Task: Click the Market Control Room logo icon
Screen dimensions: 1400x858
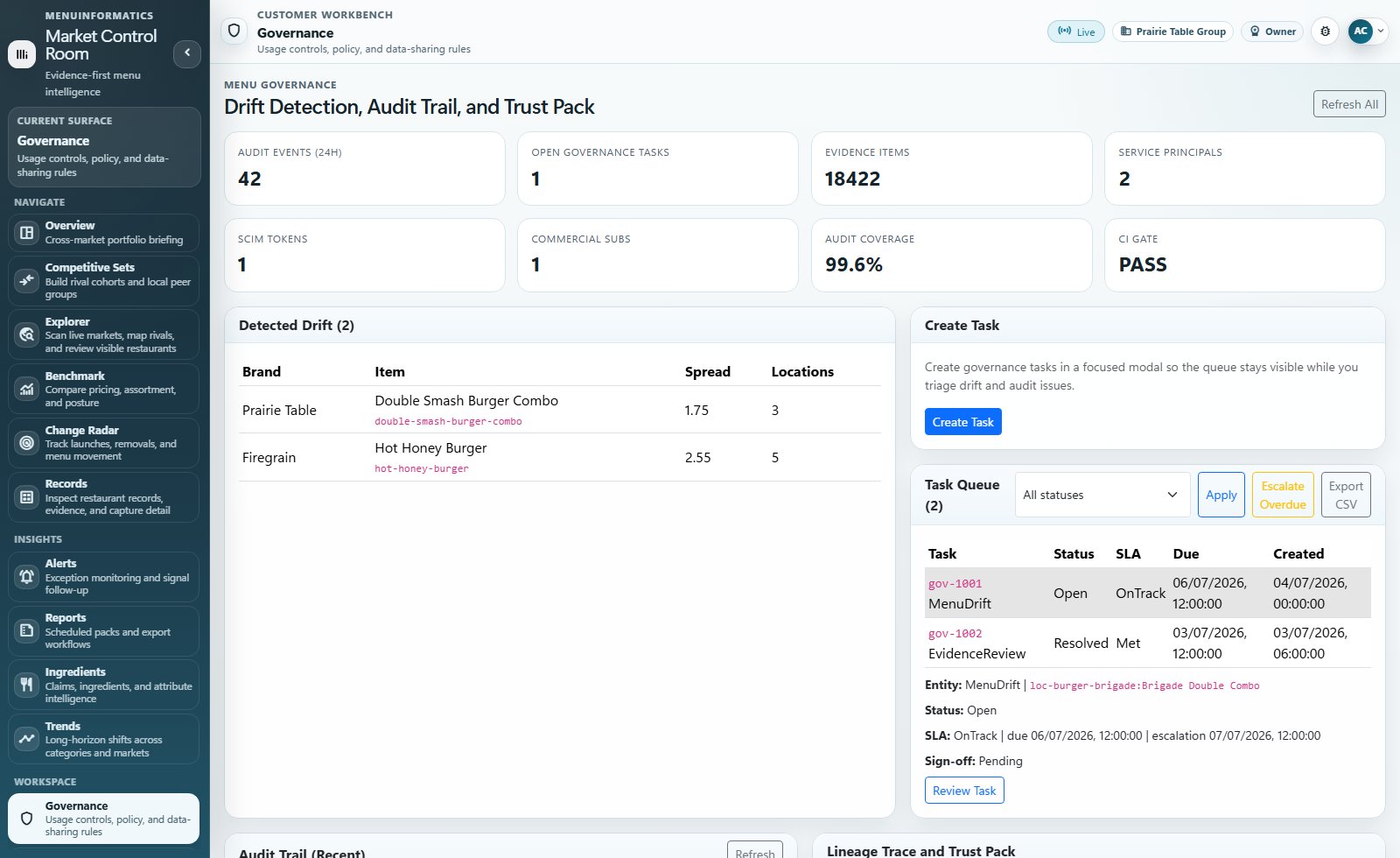Action: tap(22, 53)
